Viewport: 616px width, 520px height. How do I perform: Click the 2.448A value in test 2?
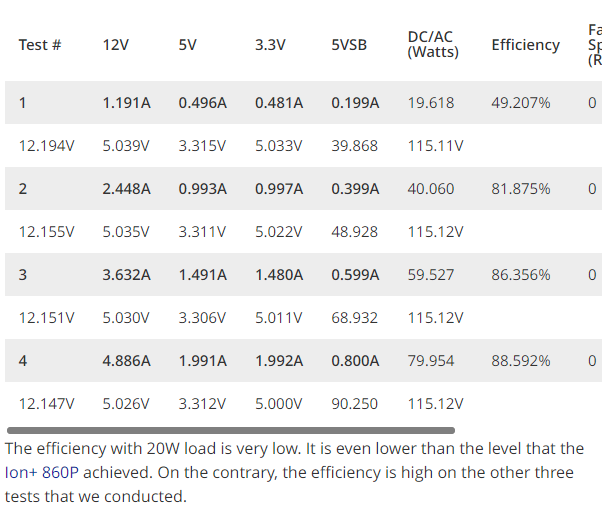pyautogui.click(x=126, y=189)
